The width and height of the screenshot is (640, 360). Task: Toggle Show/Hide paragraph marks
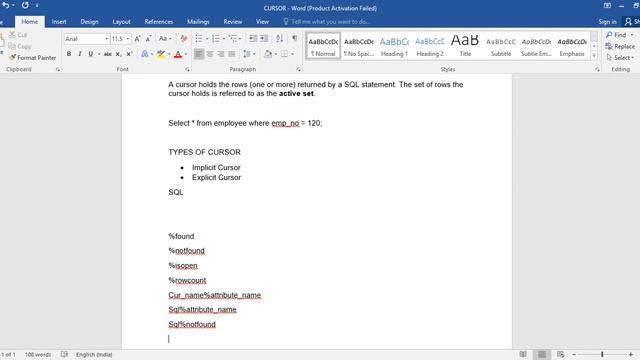[294, 38]
